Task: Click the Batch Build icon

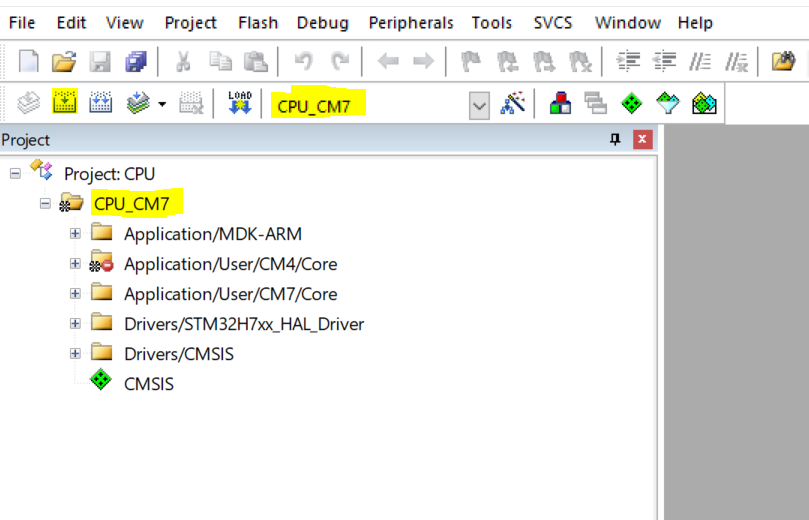Action: pos(138,102)
